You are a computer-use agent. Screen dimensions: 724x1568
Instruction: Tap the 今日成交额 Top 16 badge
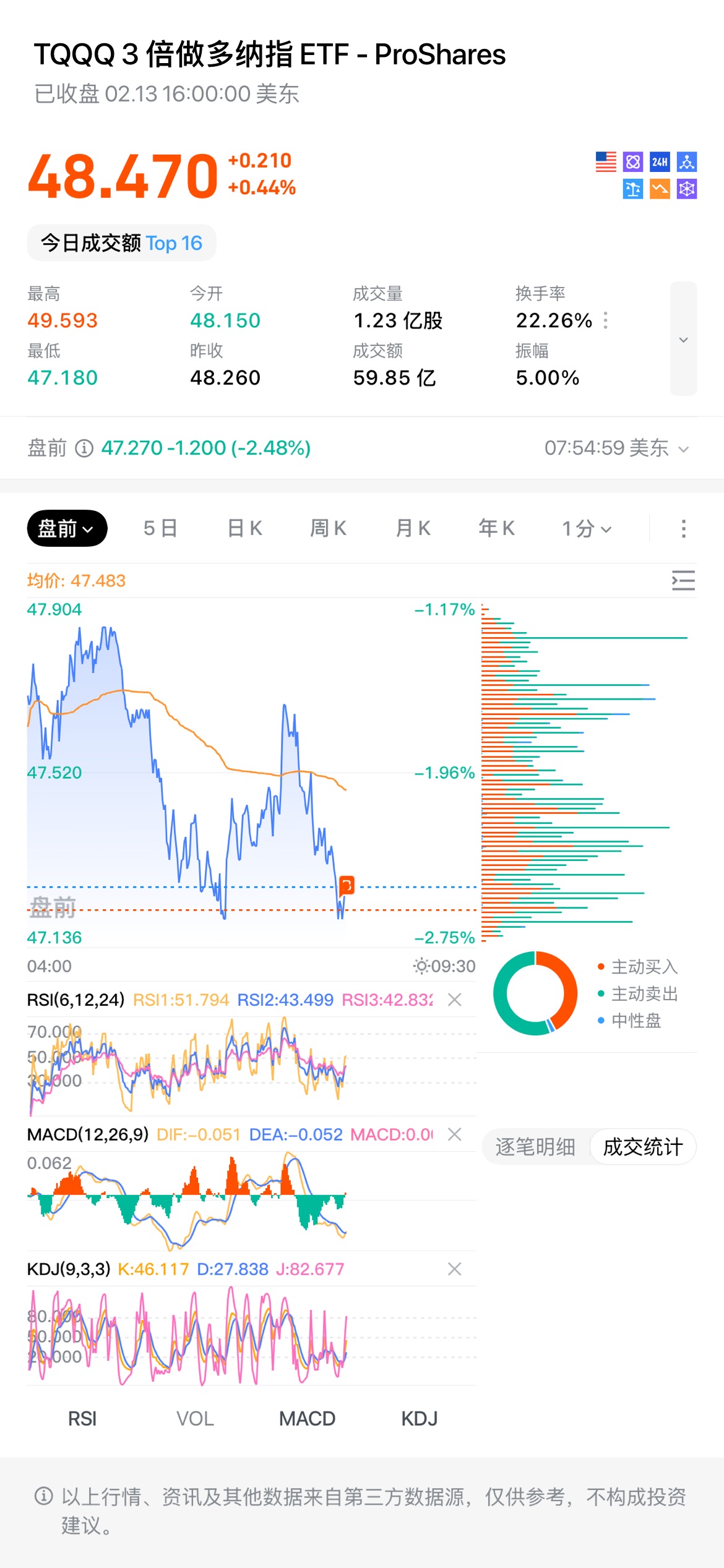pyautogui.click(x=121, y=243)
